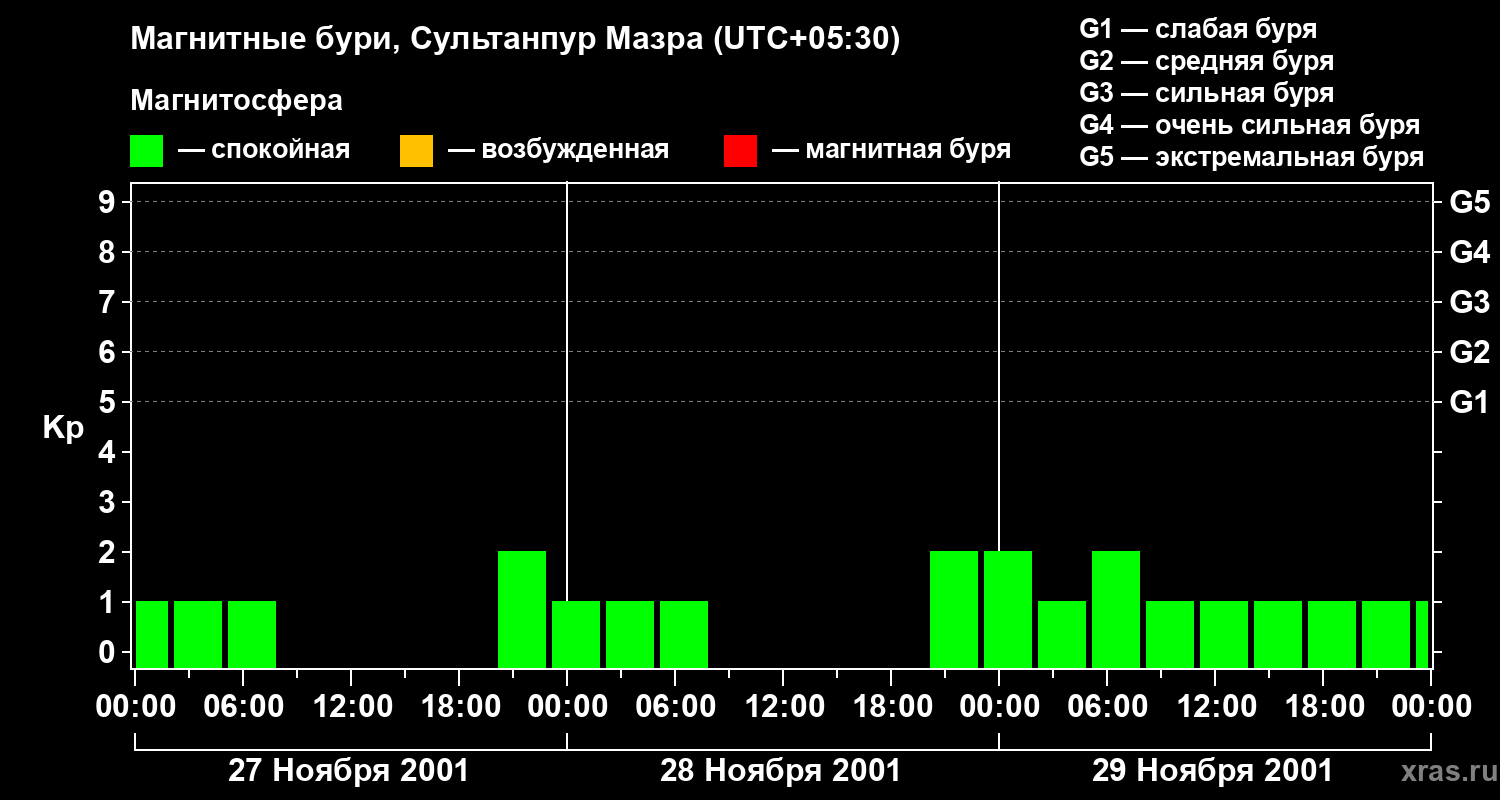Image resolution: width=1500 pixels, height=800 pixels.
Task: Click the only Kp 2 bar on 27 Ноября
Action: (522, 609)
